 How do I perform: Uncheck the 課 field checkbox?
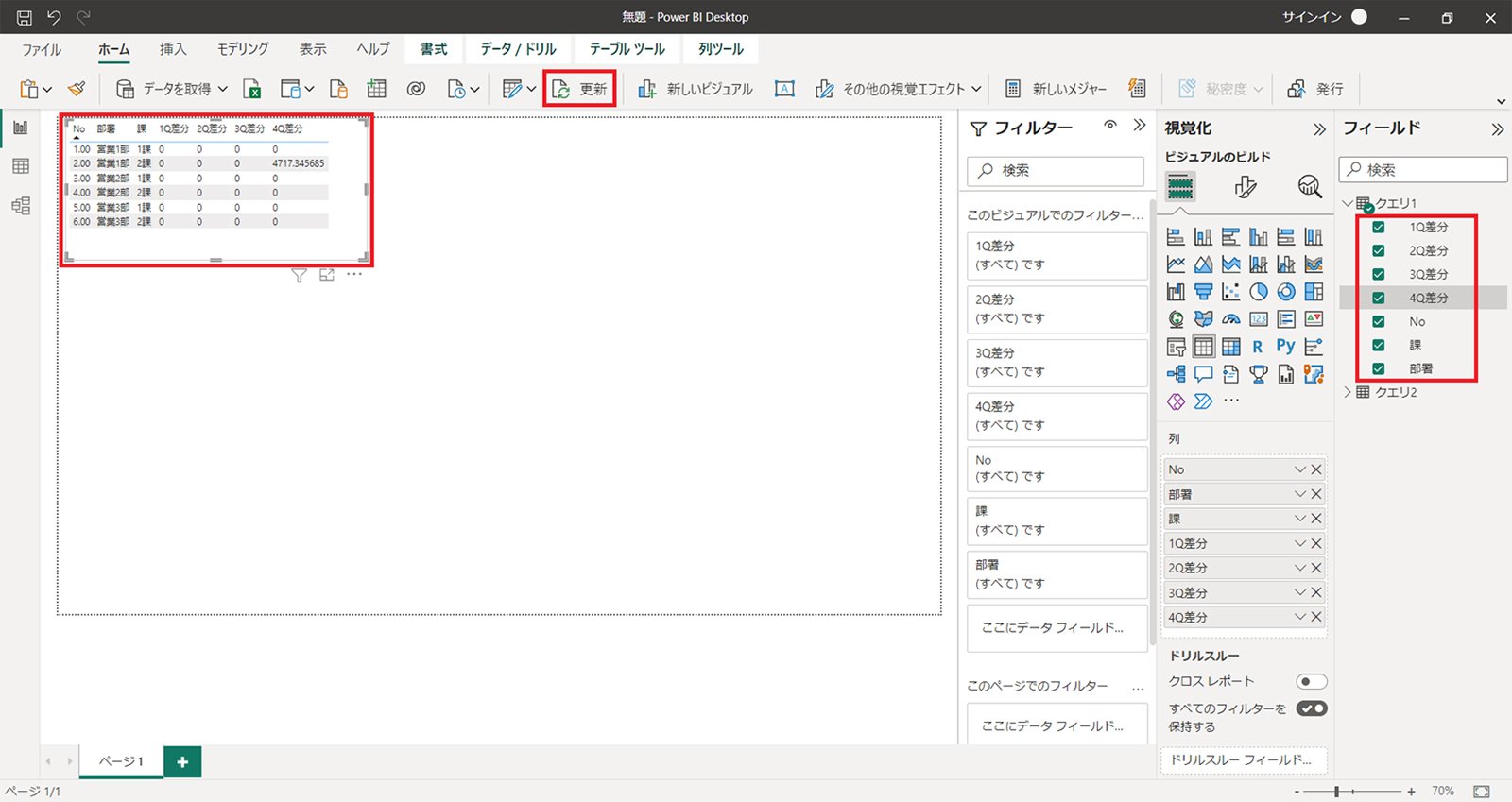(1379, 345)
